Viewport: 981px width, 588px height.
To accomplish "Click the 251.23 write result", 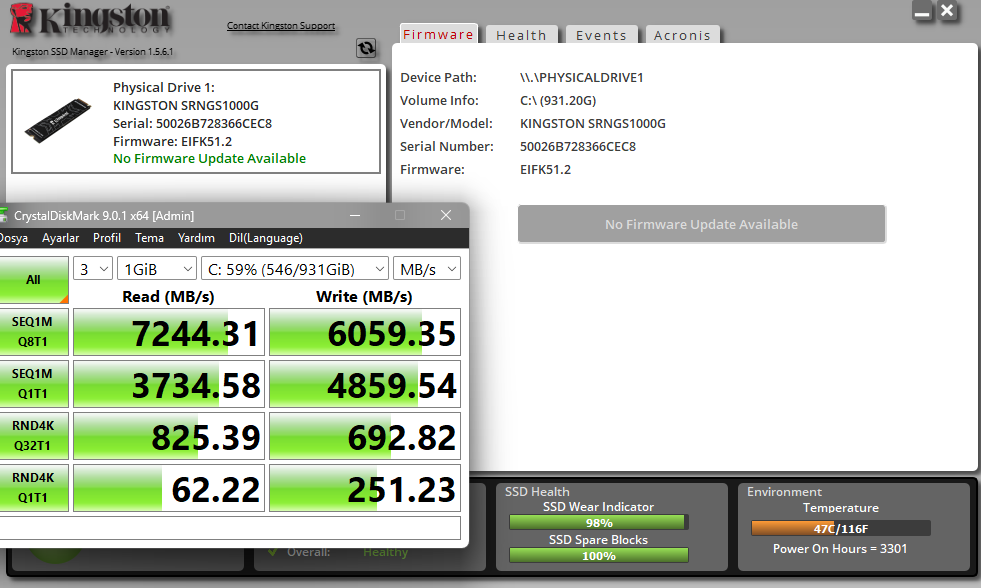I will click(365, 488).
